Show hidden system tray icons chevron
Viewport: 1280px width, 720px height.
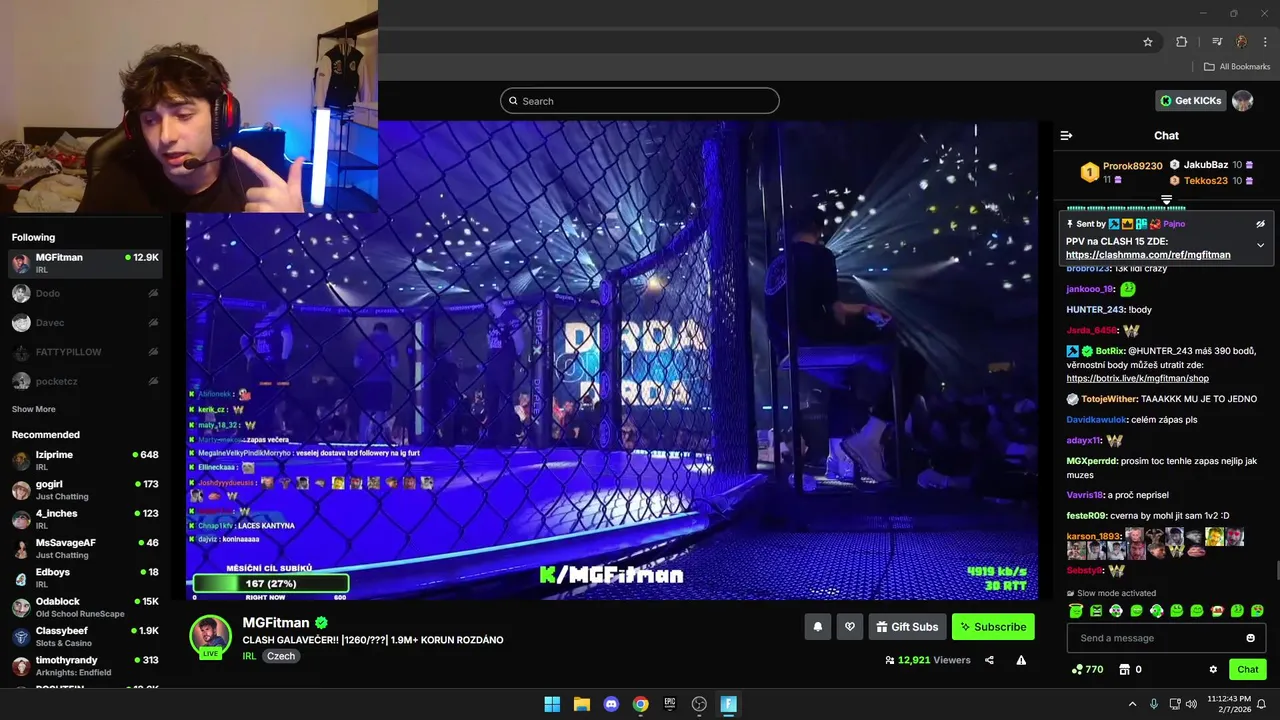pos(1132,704)
